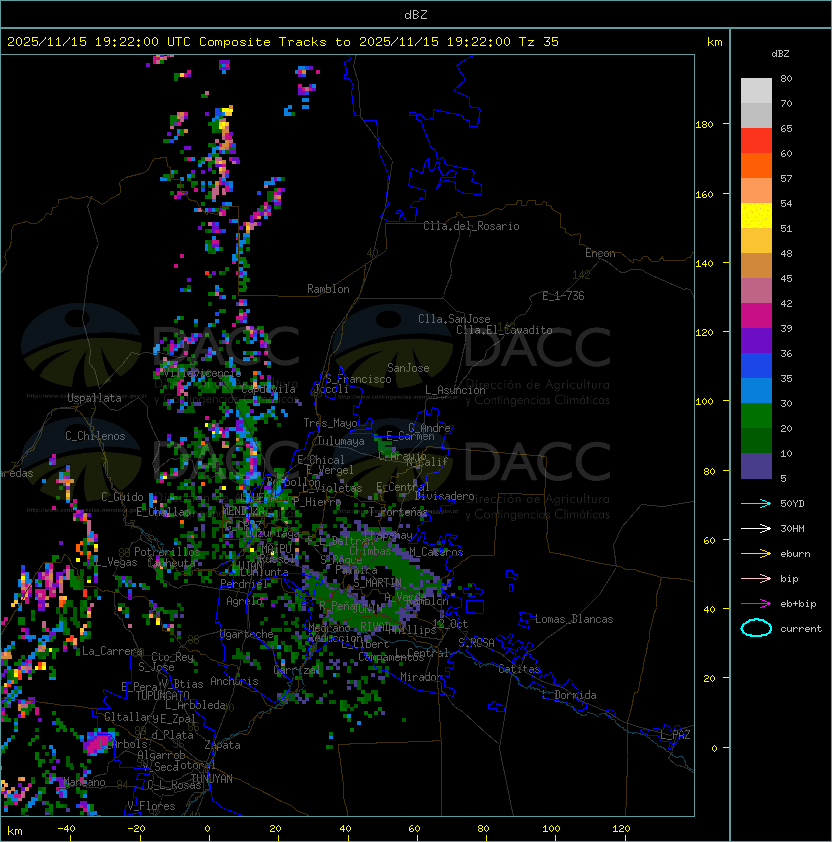This screenshot has height=842, width=832.
Task: Pick the light gray swatch between 70 and 80 dBZ
Action: click(x=756, y=90)
